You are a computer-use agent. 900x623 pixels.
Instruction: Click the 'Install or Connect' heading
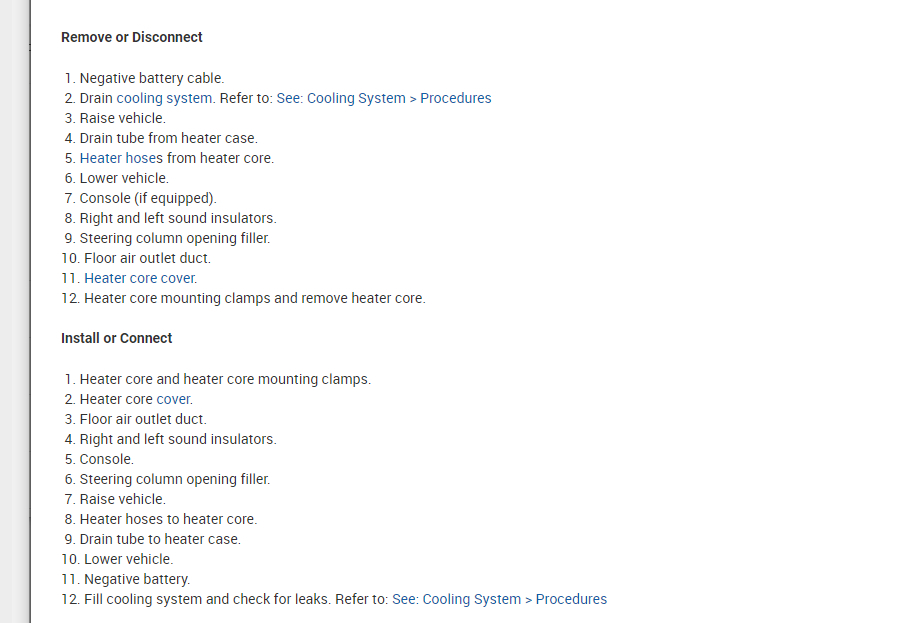point(116,338)
